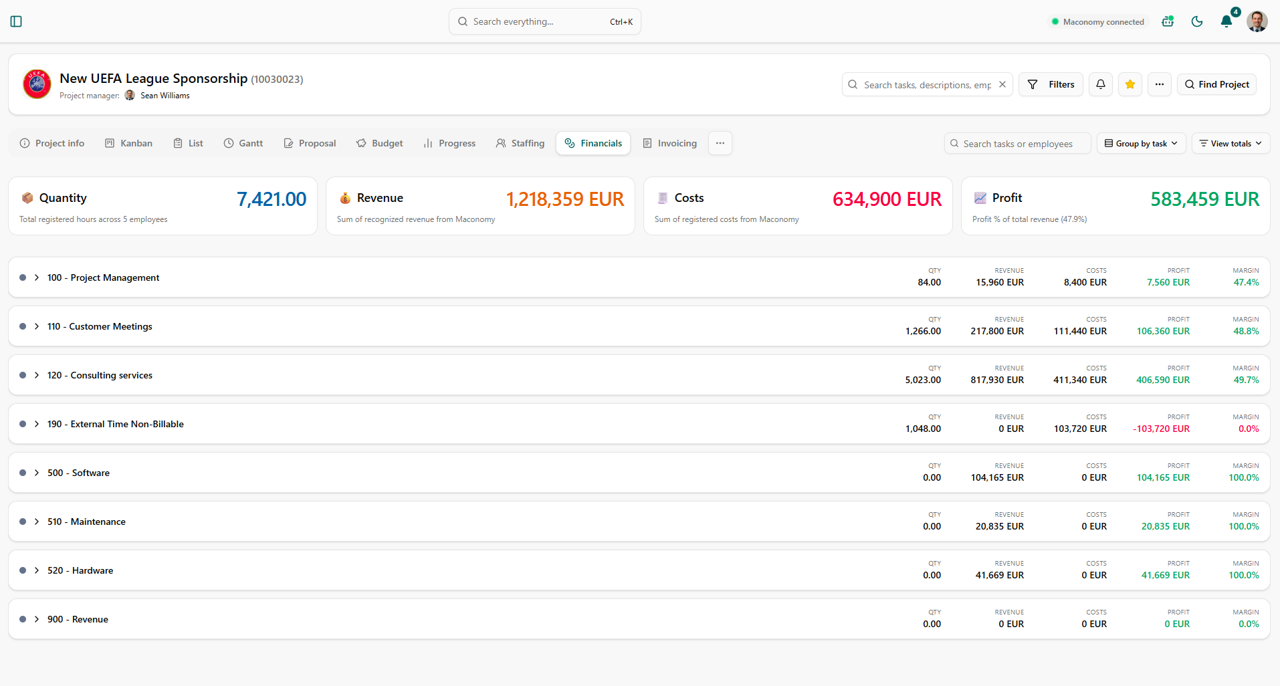The image size is (1280, 686).
Task: Select the Financials tab
Action: pyautogui.click(x=593, y=143)
